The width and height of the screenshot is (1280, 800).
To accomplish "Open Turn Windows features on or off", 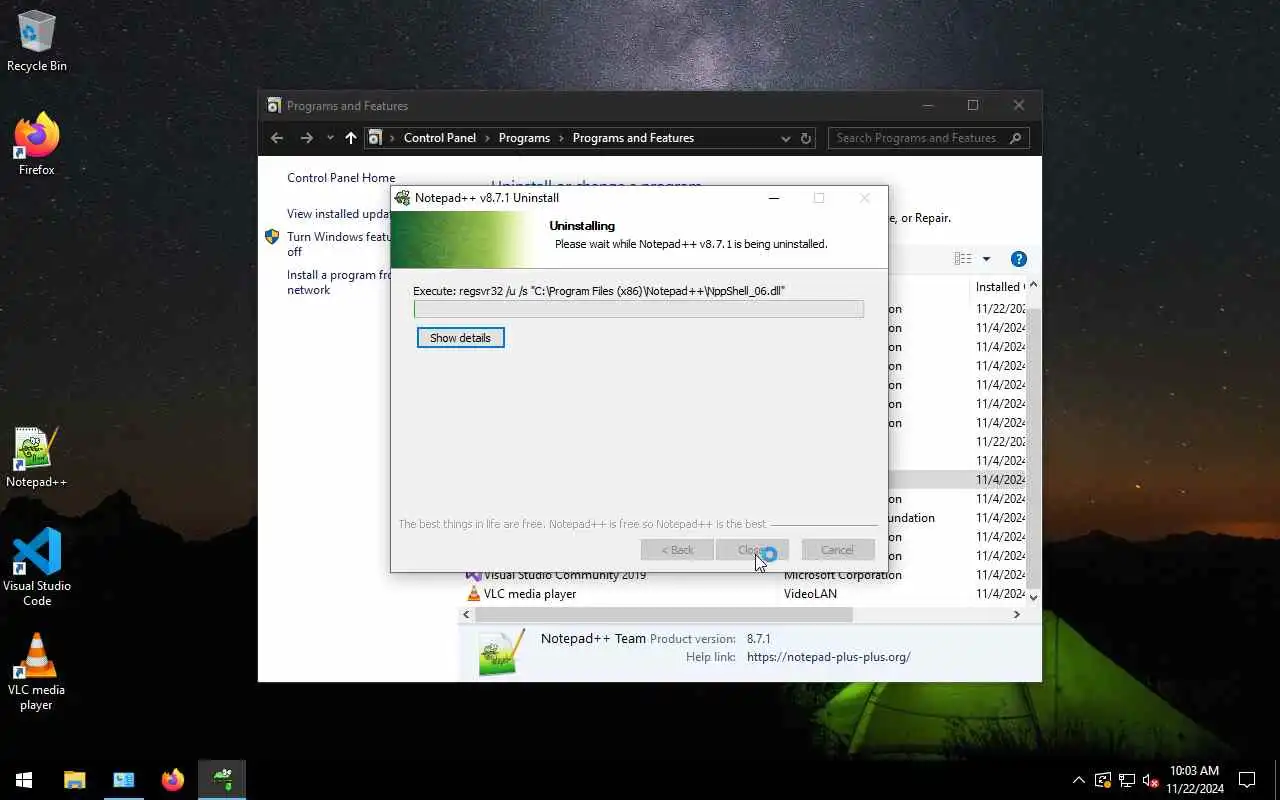I will [x=339, y=244].
